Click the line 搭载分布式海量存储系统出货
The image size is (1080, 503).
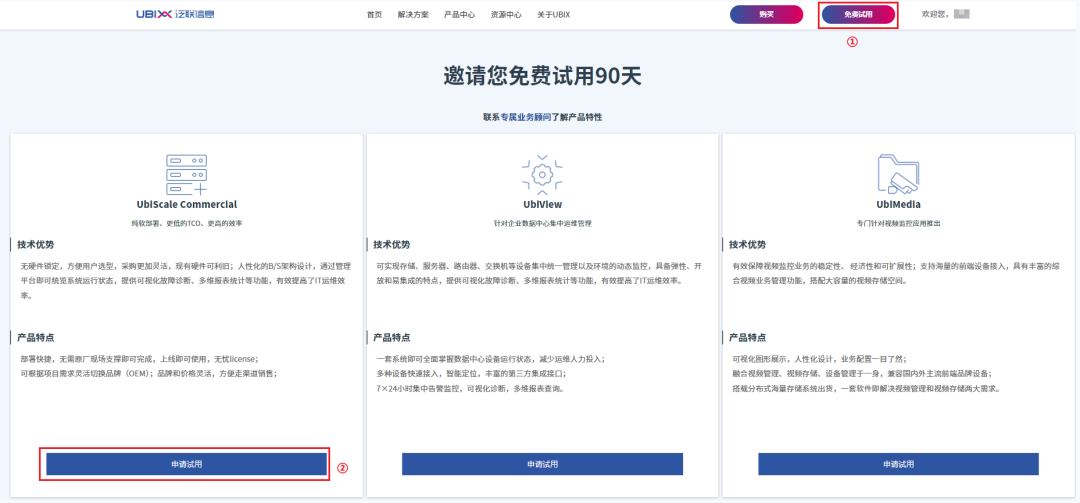pos(866,389)
